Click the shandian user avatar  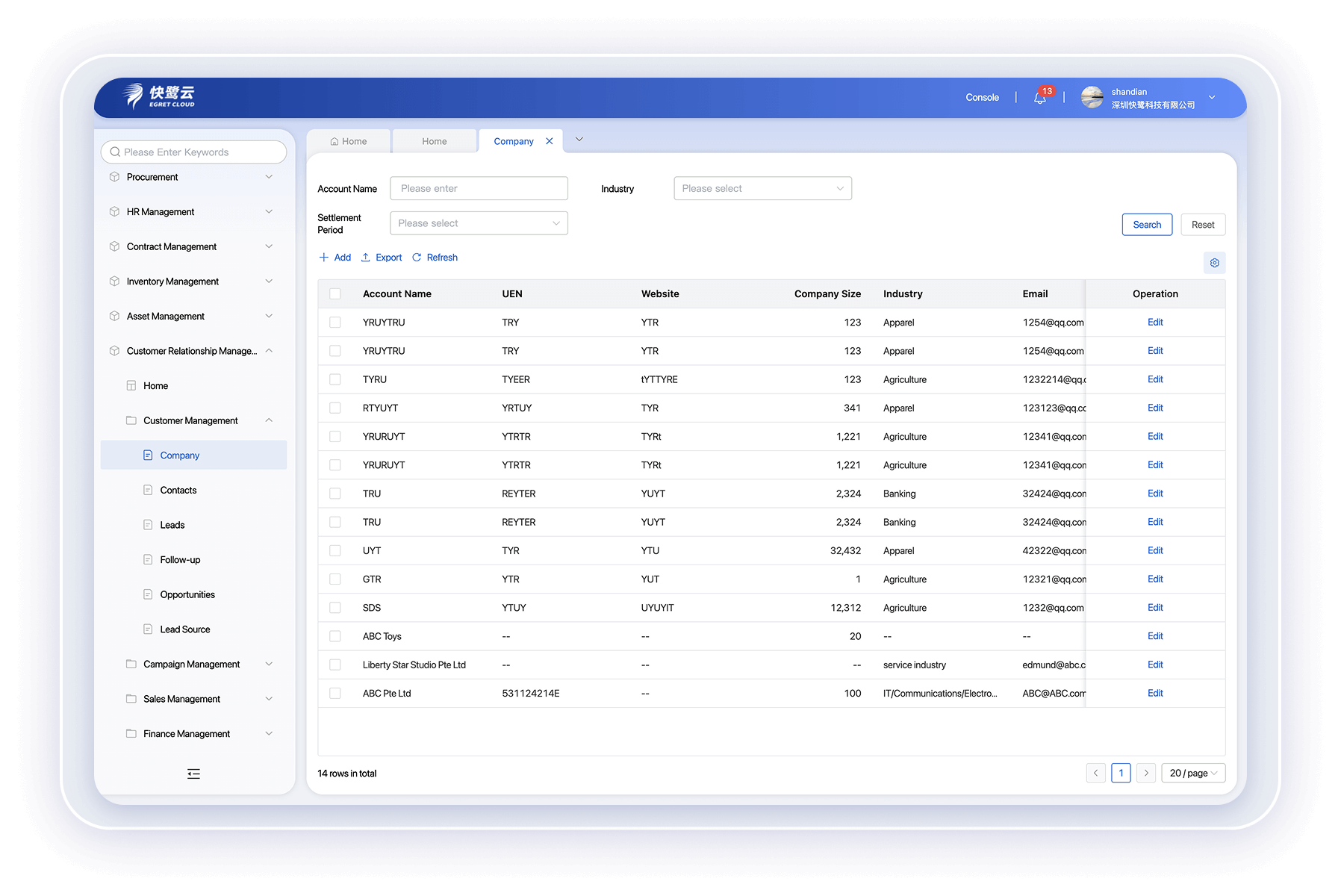pos(1092,97)
